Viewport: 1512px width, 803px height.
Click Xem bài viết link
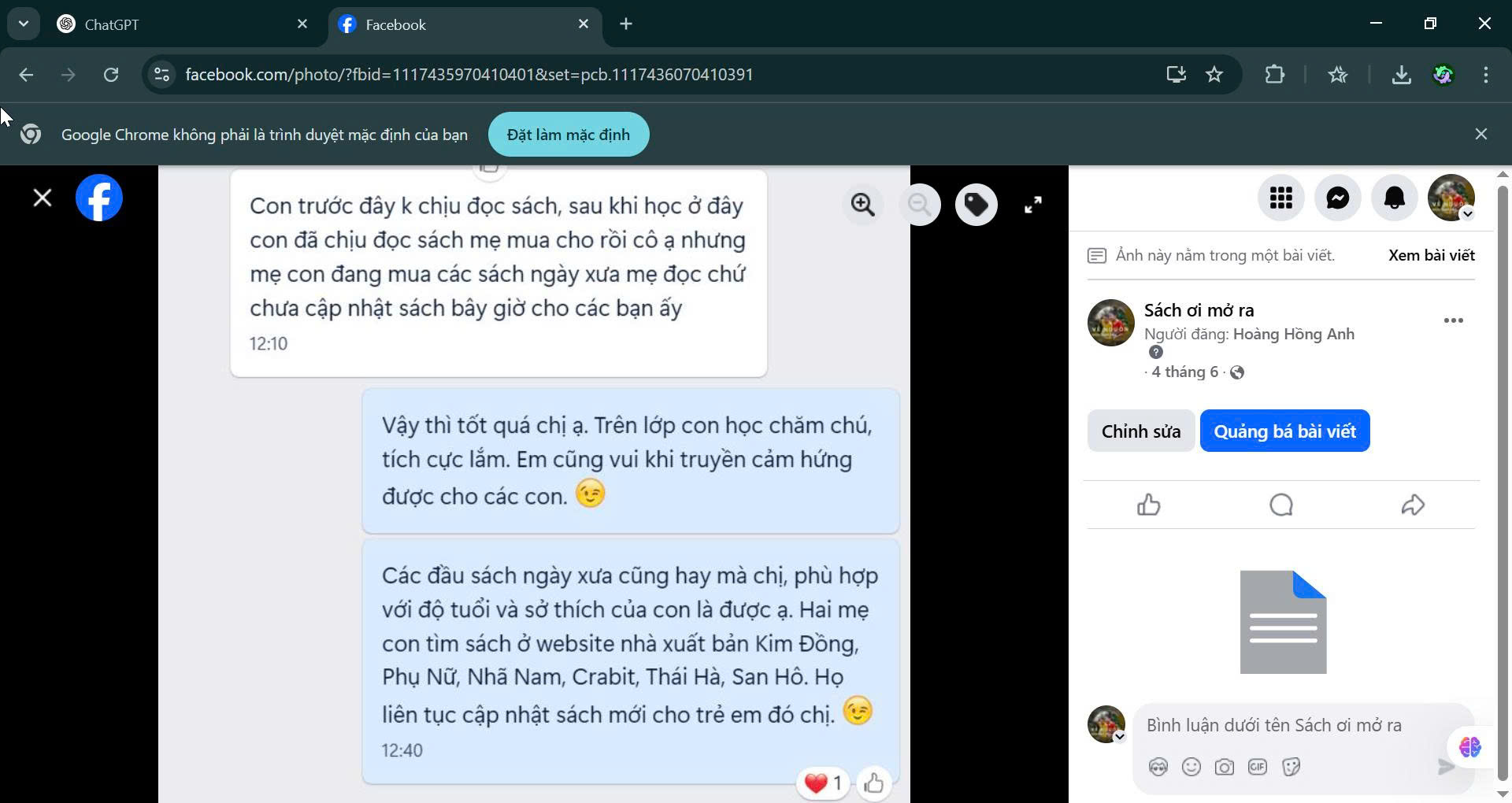pos(1432,255)
